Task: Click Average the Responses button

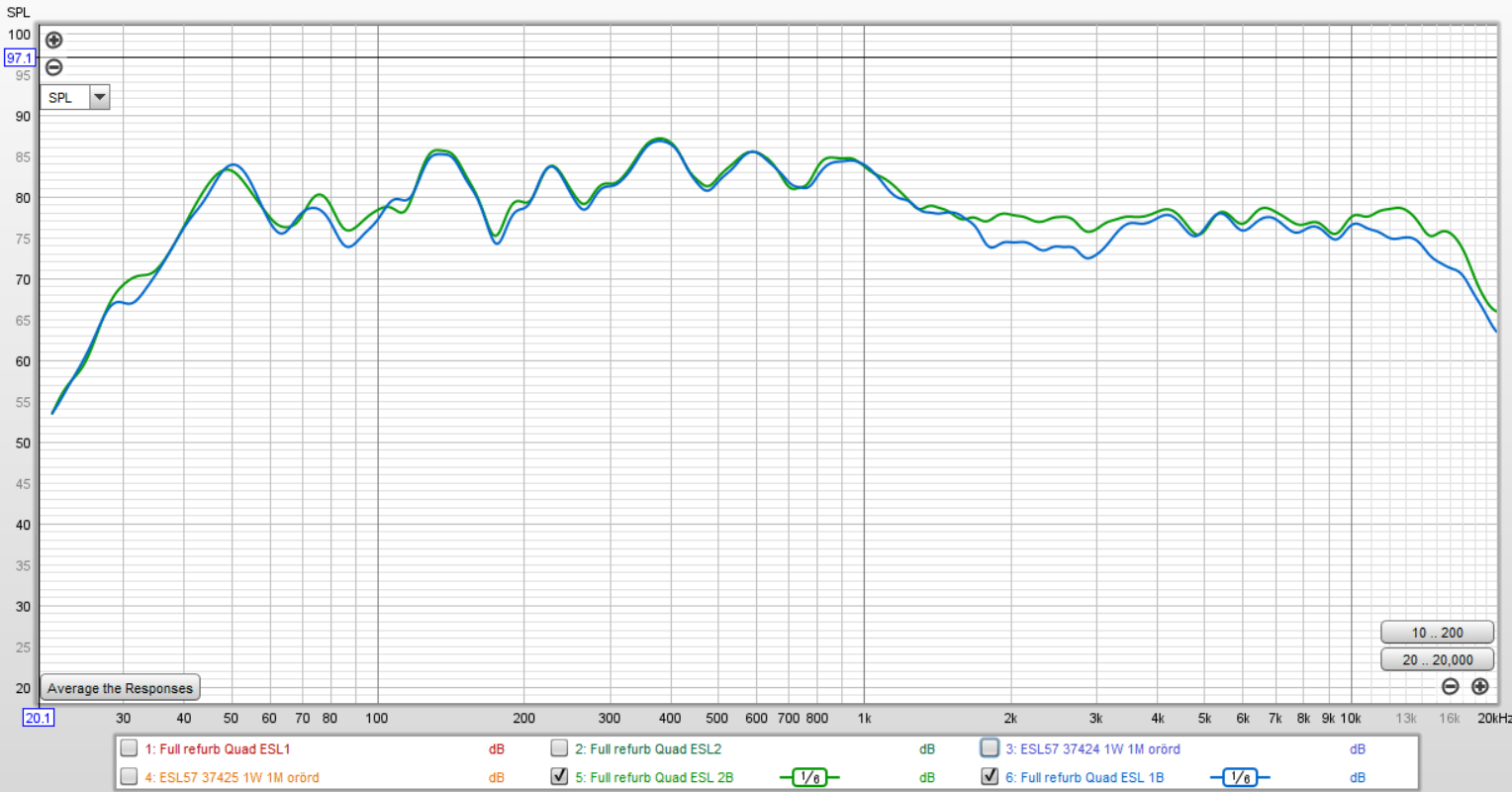Action: click(120, 688)
